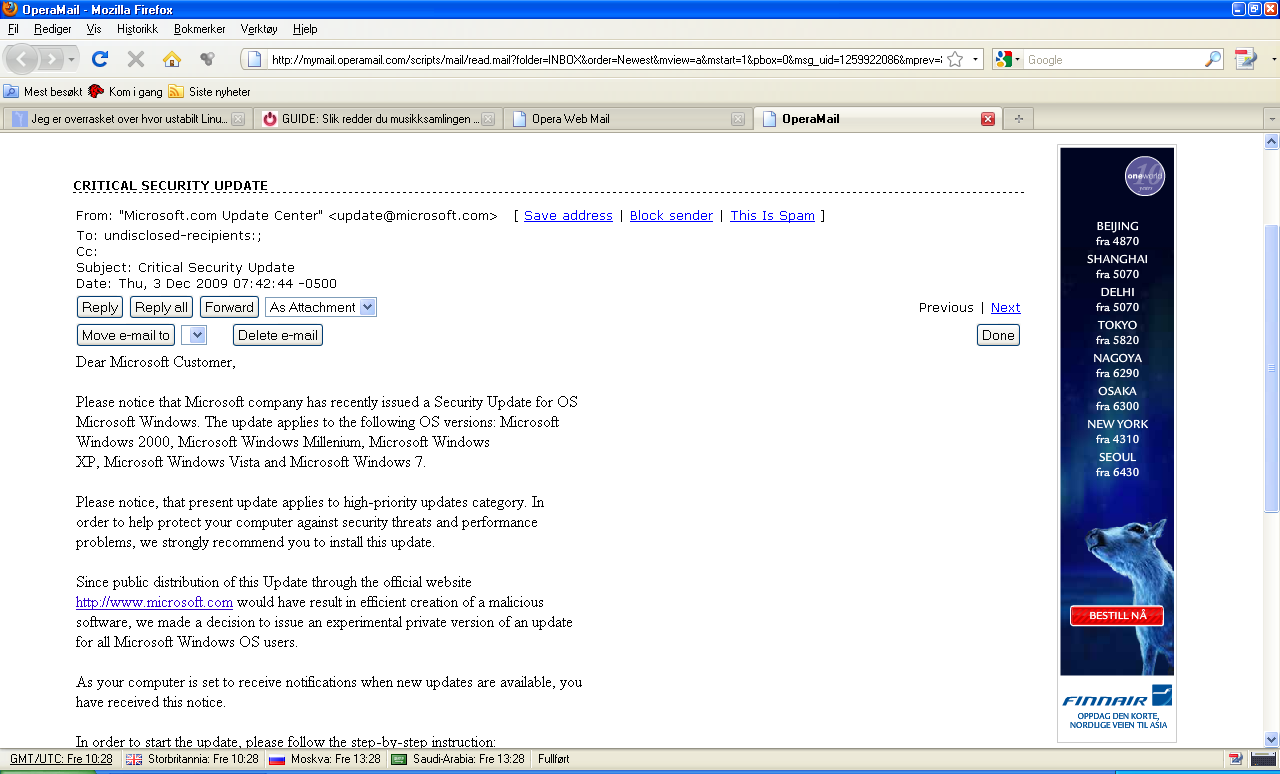1280x774 pixels.
Task: Click the Saudi-Arabia flag clock in status bar
Action: pyautogui.click(x=458, y=759)
